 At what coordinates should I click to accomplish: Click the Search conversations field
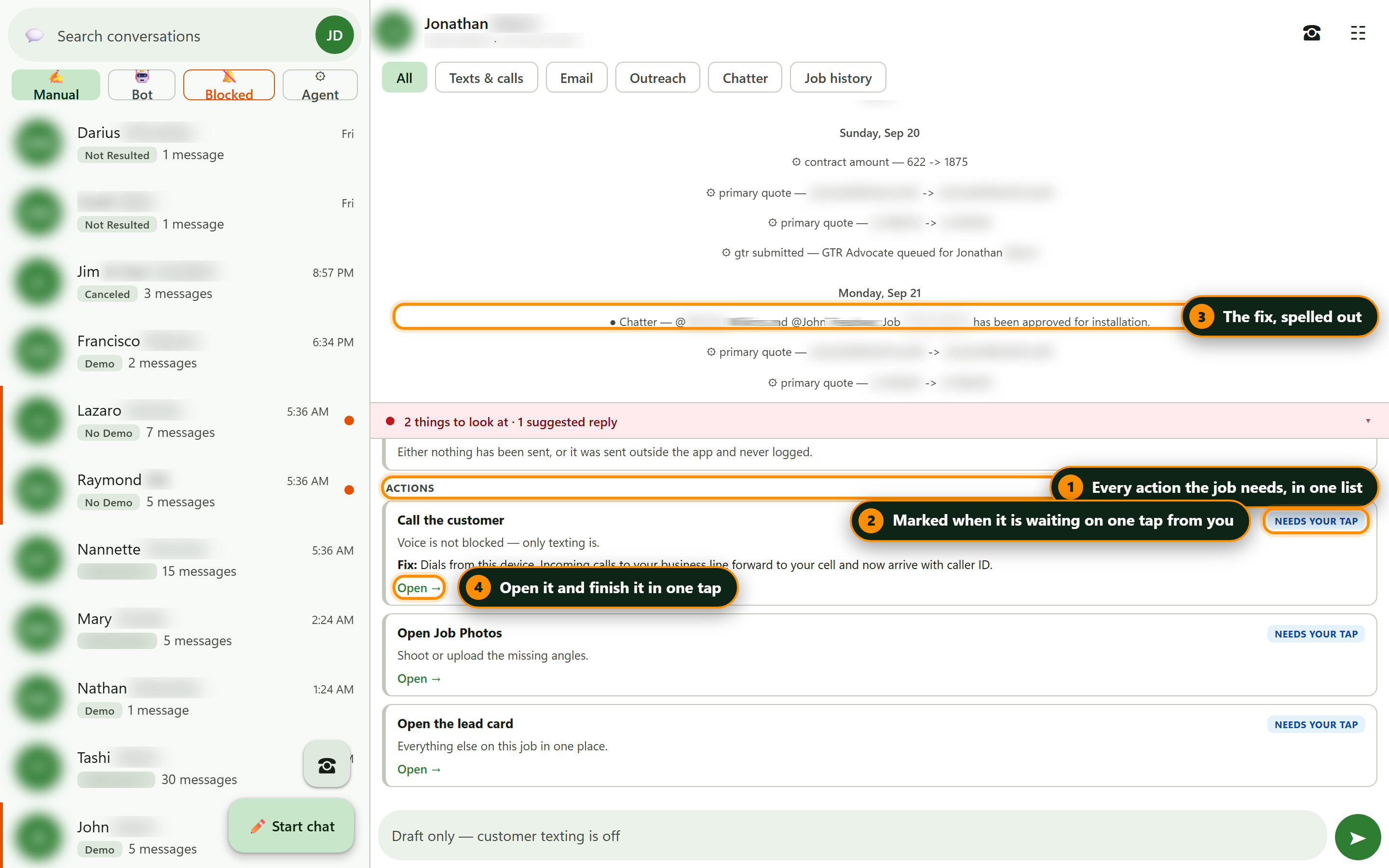[184, 36]
